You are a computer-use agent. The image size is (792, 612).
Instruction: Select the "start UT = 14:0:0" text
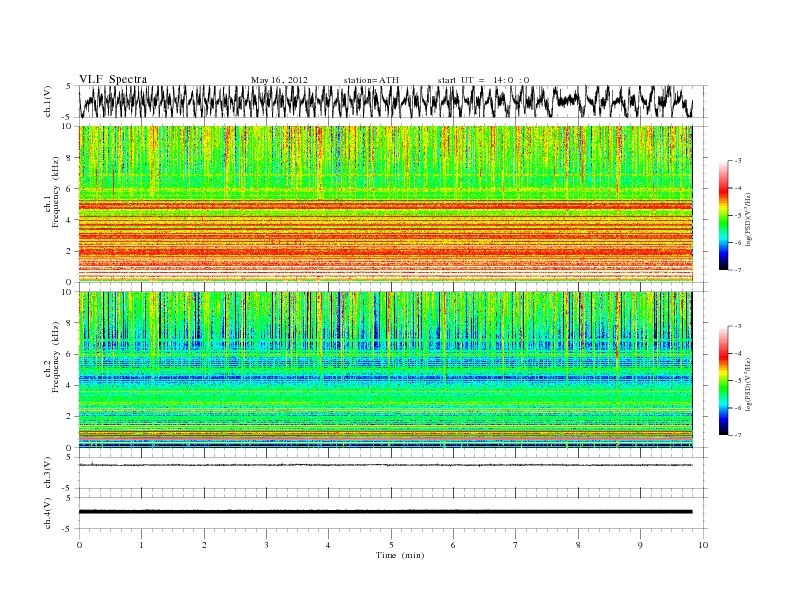point(483,80)
